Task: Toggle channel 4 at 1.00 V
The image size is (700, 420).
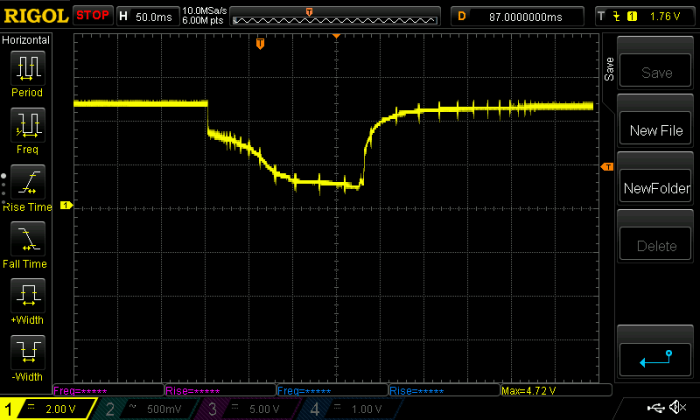Action: coord(353,408)
